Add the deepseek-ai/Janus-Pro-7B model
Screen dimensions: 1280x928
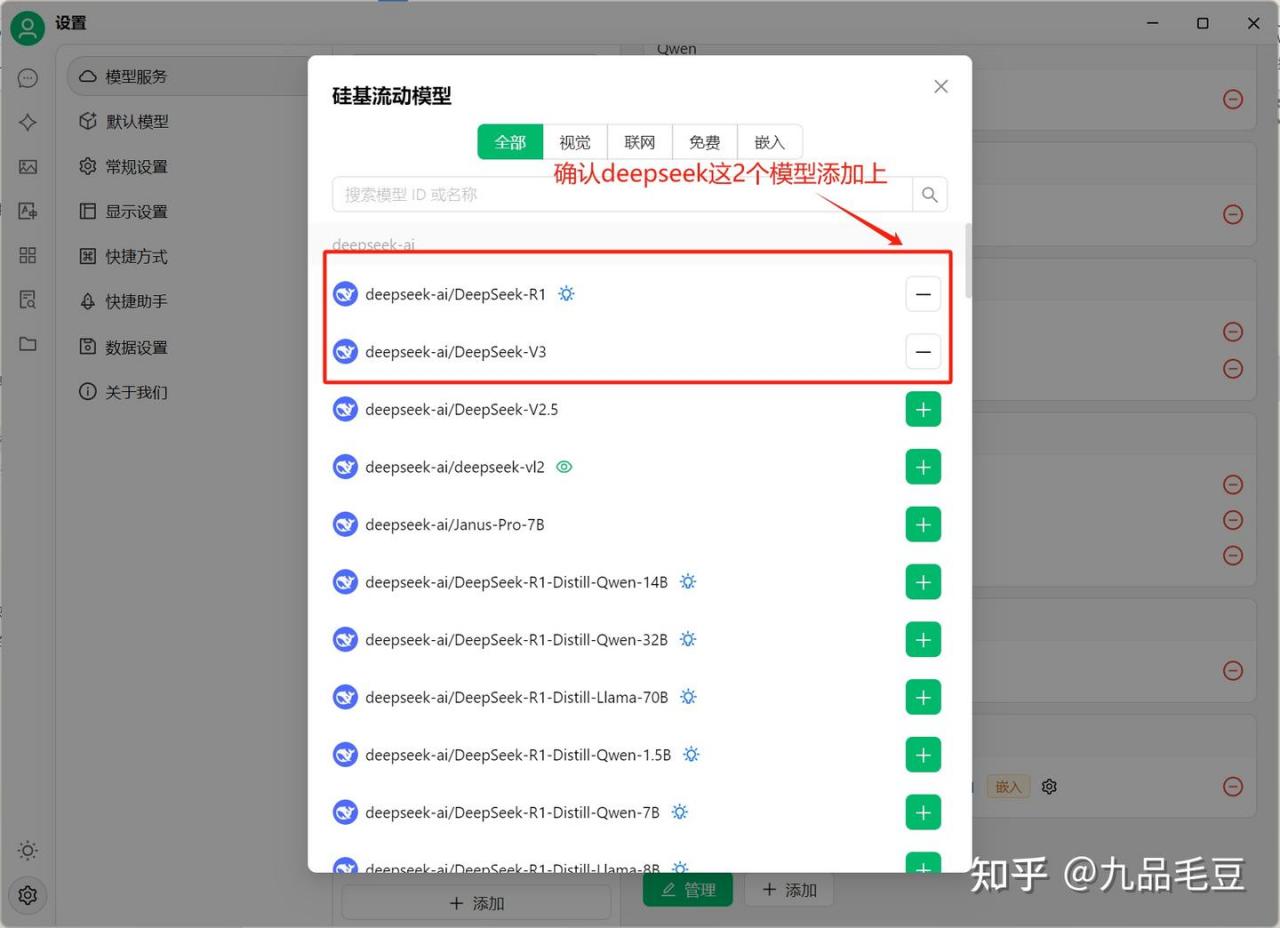click(923, 524)
